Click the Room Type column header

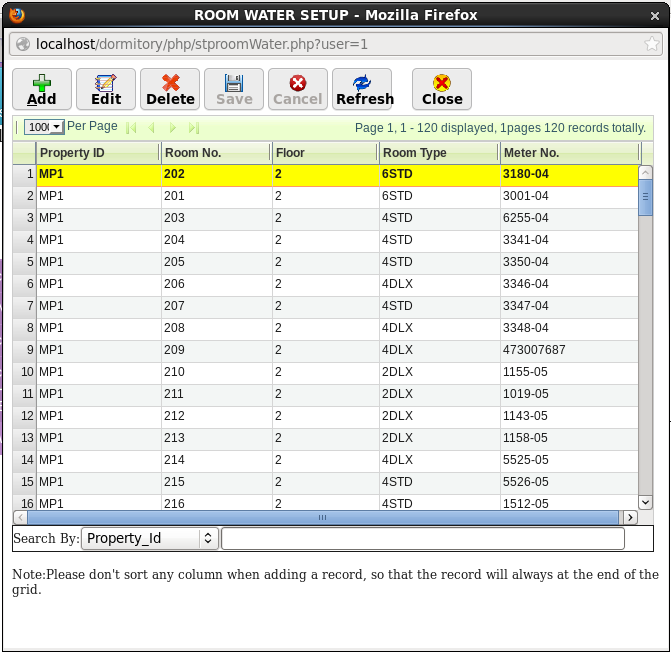click(438, 153)
